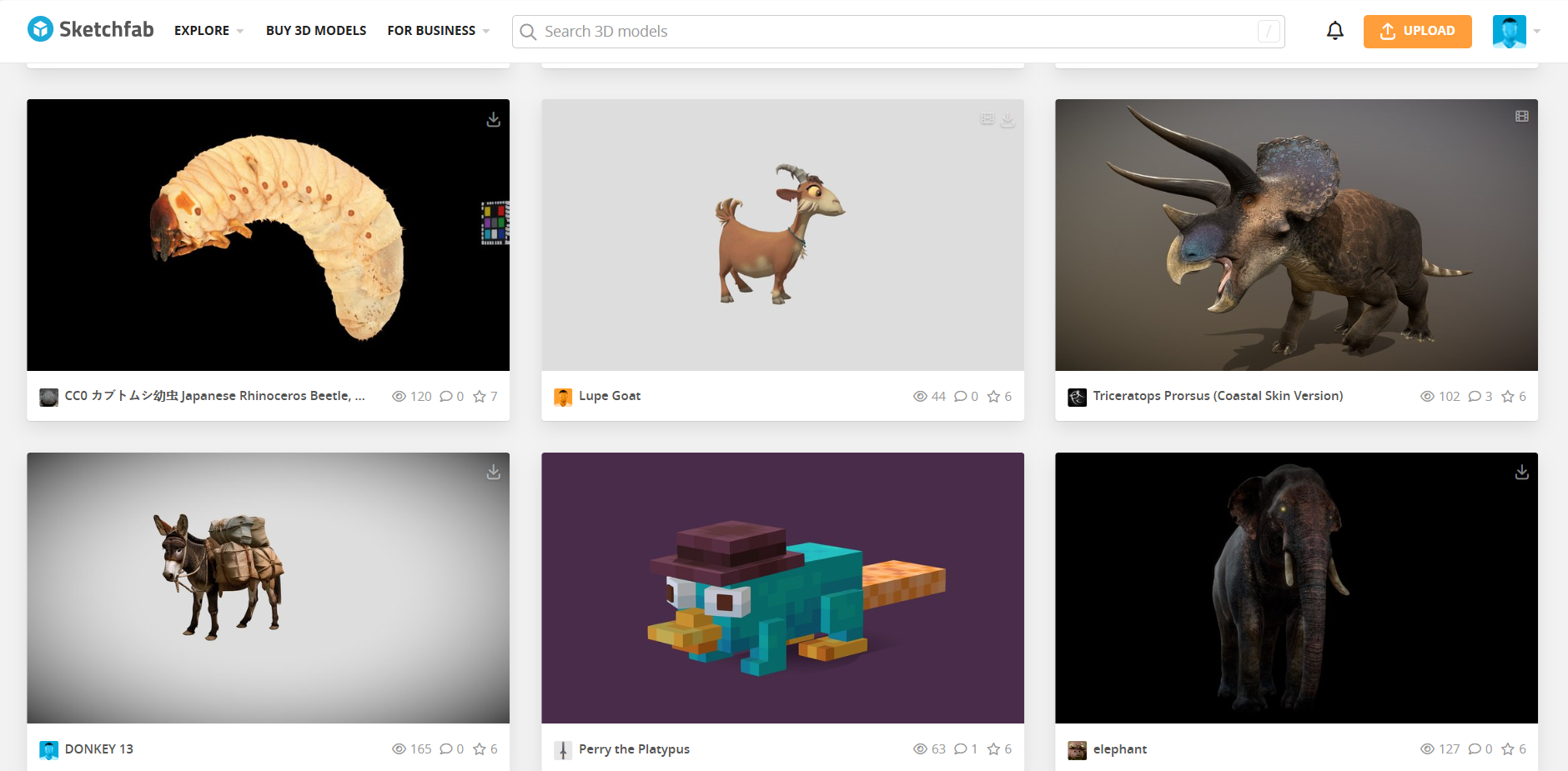Open comments on Perry the Platypus
Screen dimensions: 1568x771
961,749
